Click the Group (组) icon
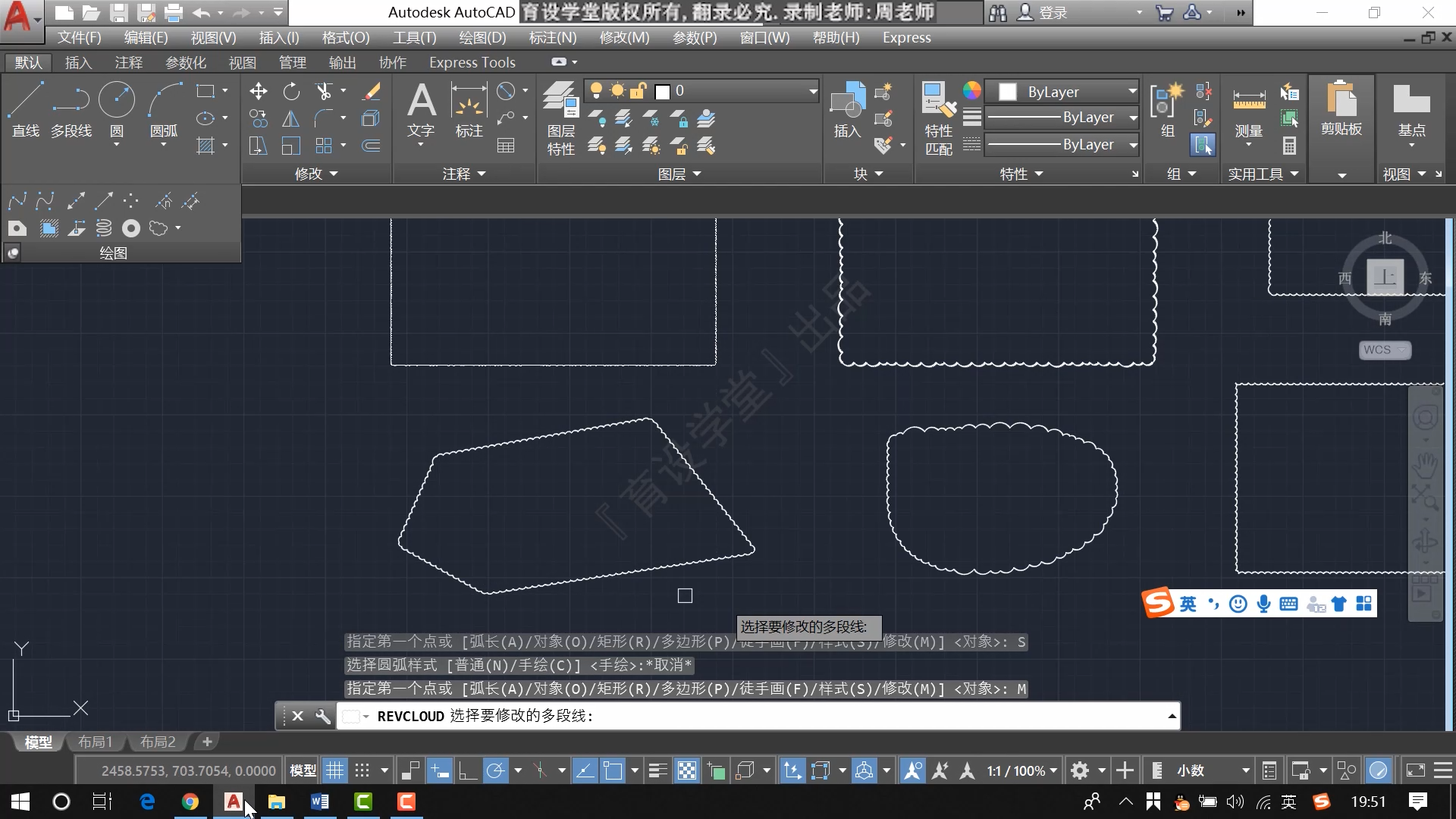 [1167, 110]
